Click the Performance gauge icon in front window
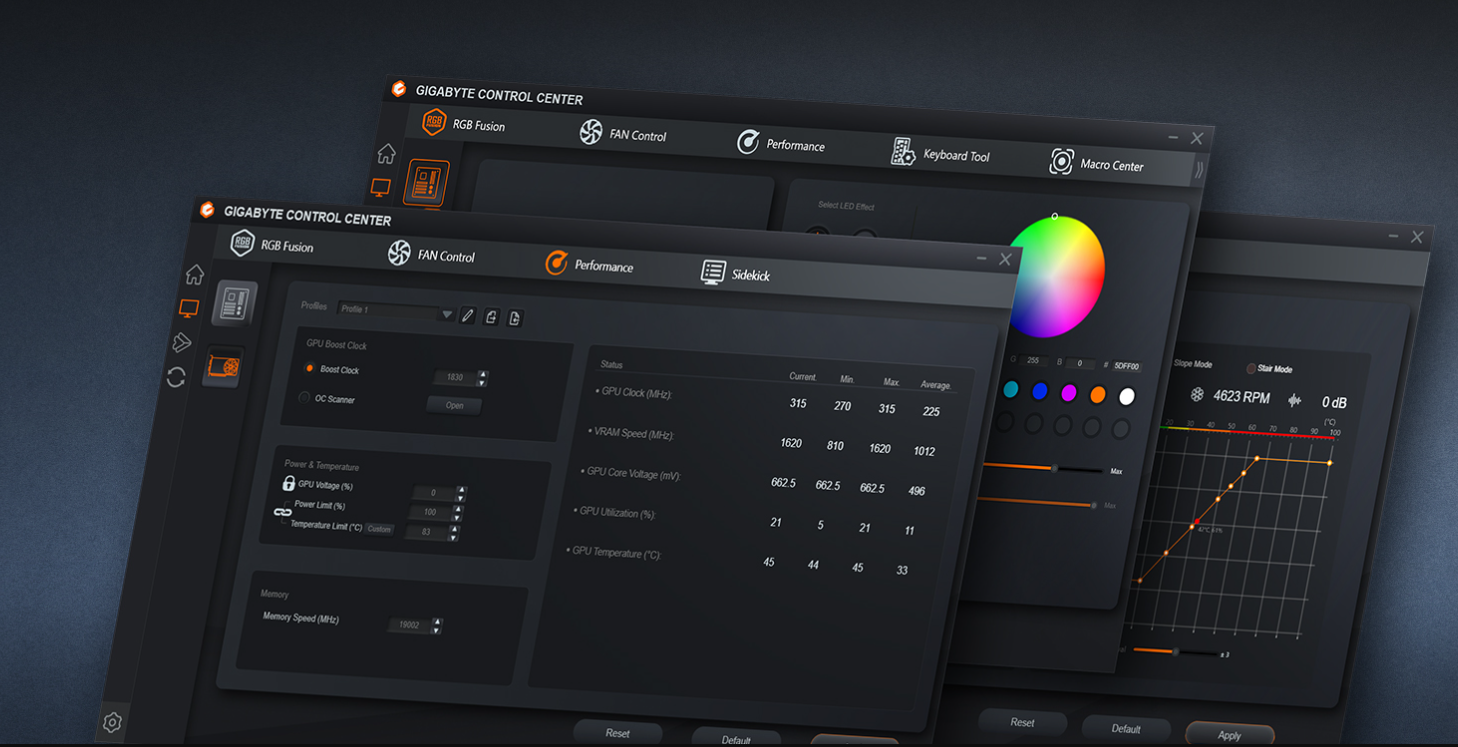 click(557, 263)
